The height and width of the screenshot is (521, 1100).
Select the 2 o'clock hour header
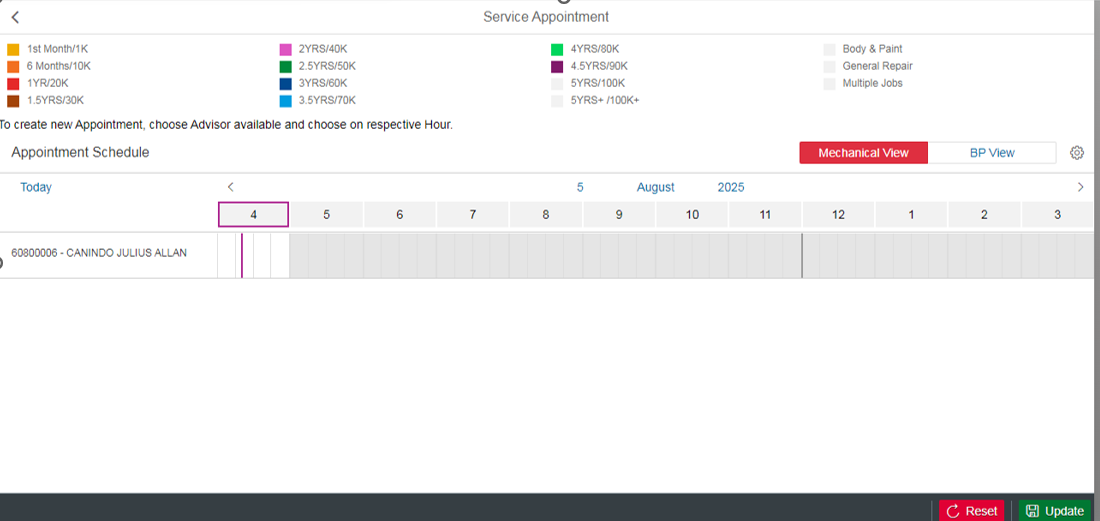(x=984, y=215)
